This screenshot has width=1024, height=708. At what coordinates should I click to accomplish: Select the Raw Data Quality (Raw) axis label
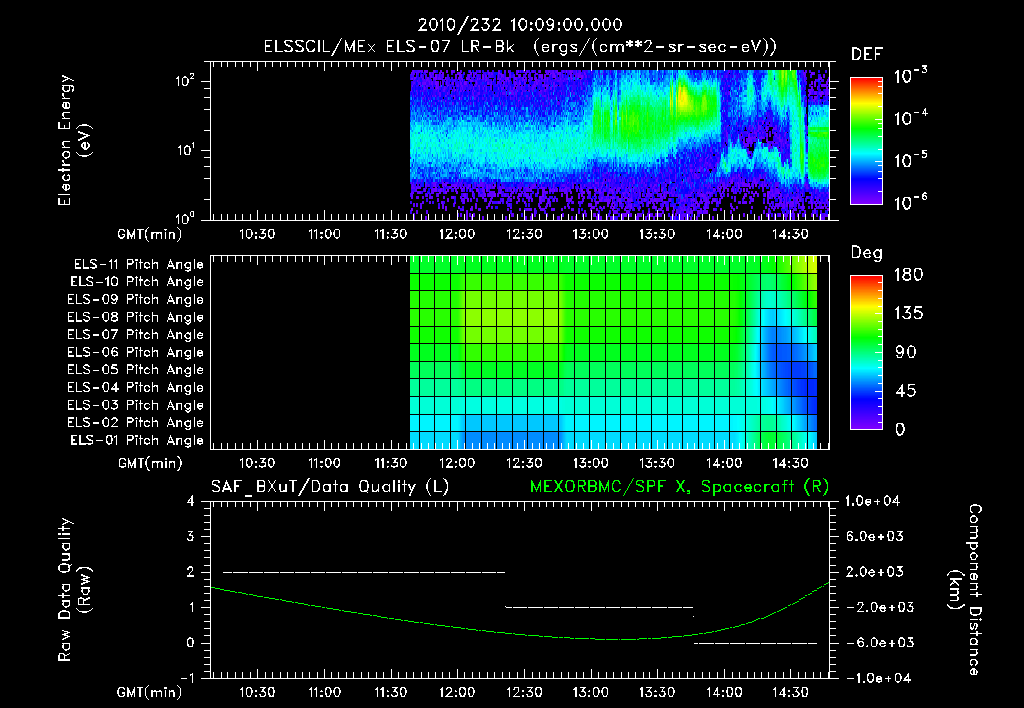coord(74,590)
